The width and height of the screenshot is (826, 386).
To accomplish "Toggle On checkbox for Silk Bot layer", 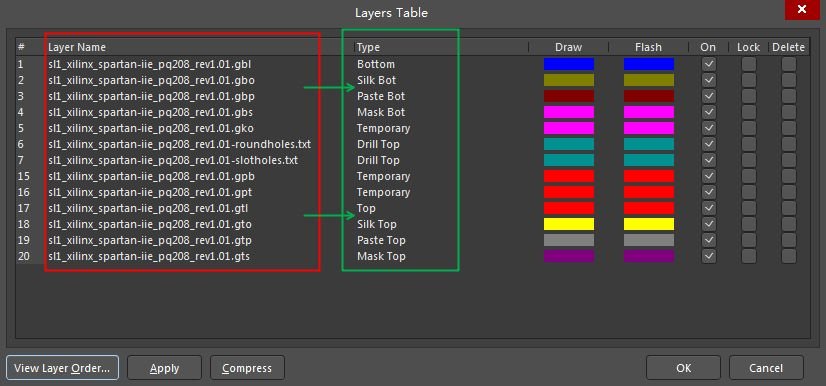I will [709, 80].
